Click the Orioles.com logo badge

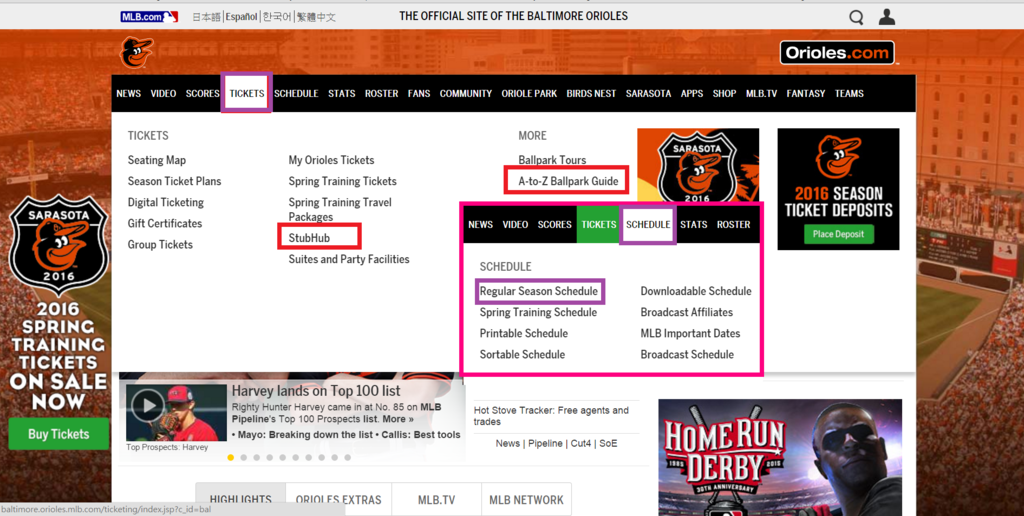click(x=837, y=53)
